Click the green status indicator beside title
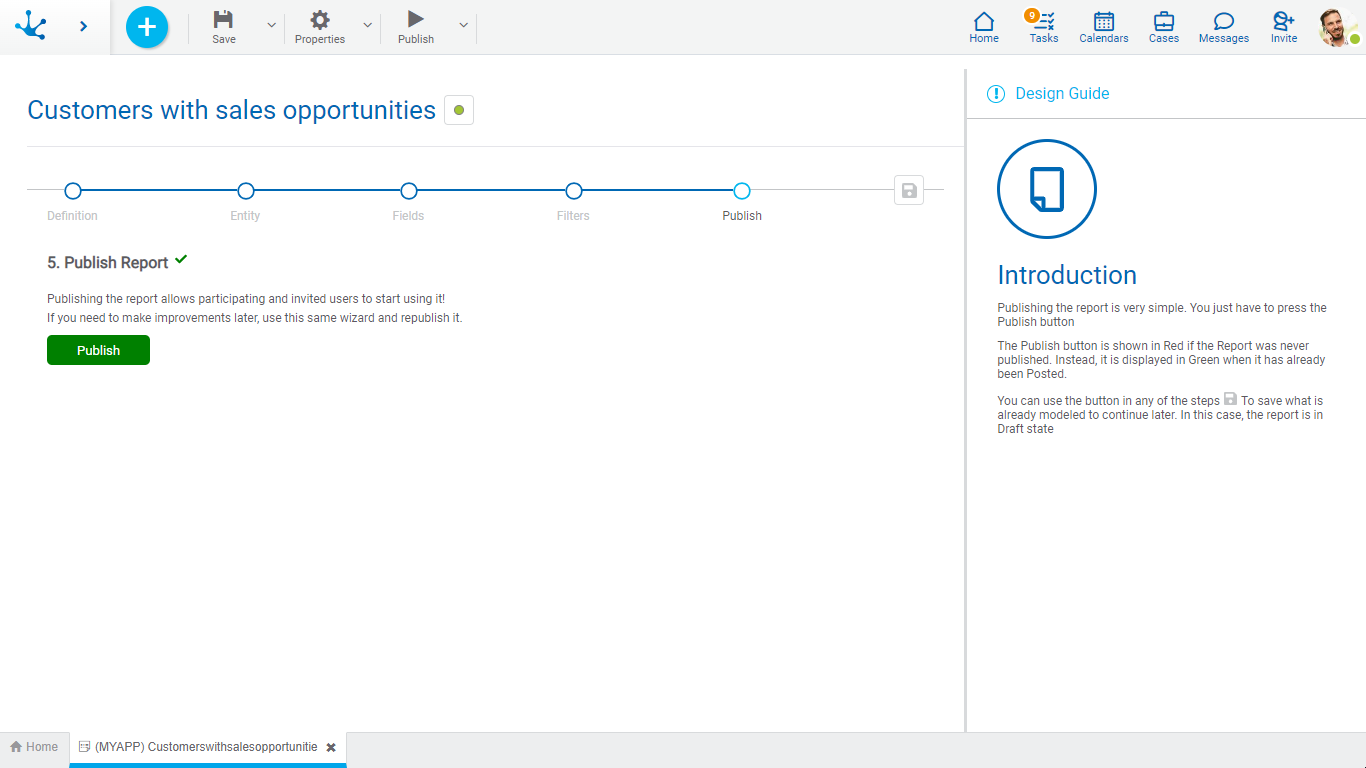This screenshot has width=1366, height=768. point(459,110)
